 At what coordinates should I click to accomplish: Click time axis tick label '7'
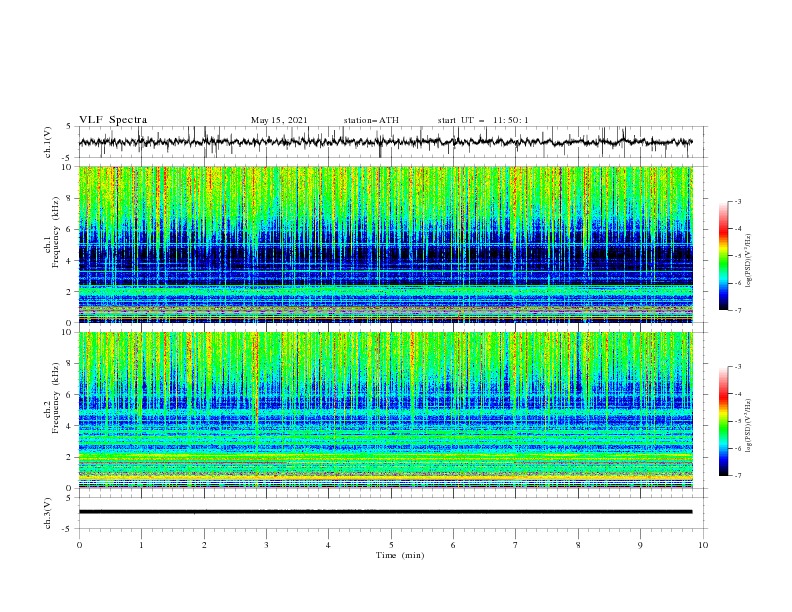point(516,545)
